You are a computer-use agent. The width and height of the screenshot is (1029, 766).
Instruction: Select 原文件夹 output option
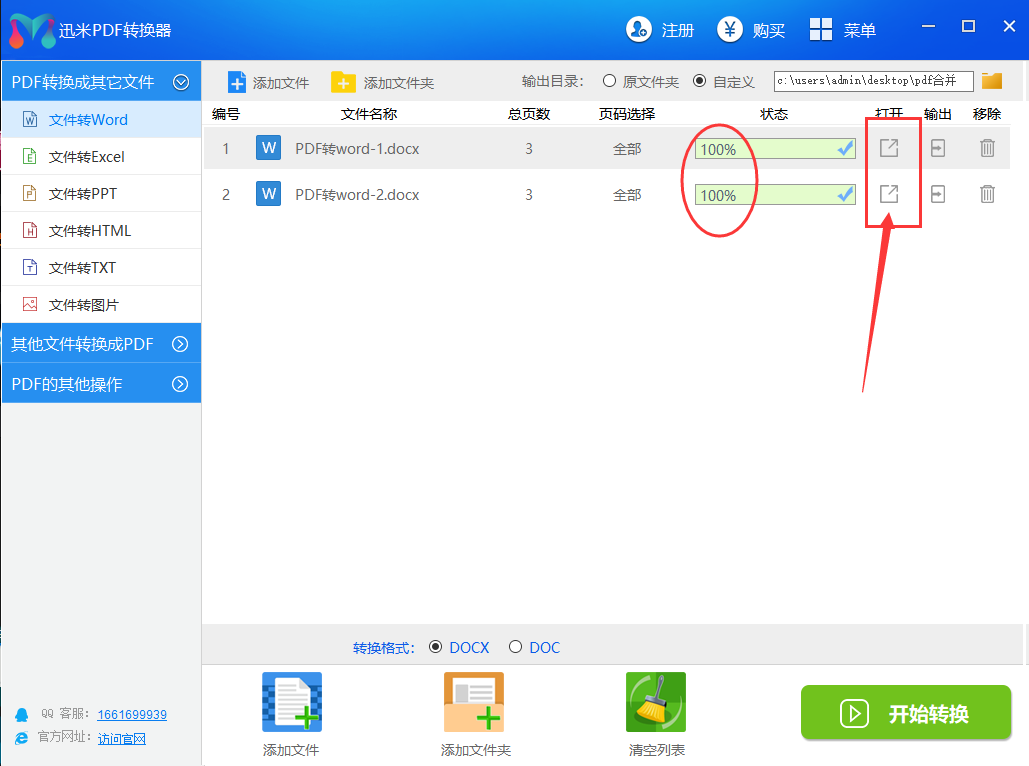point(609,81)
